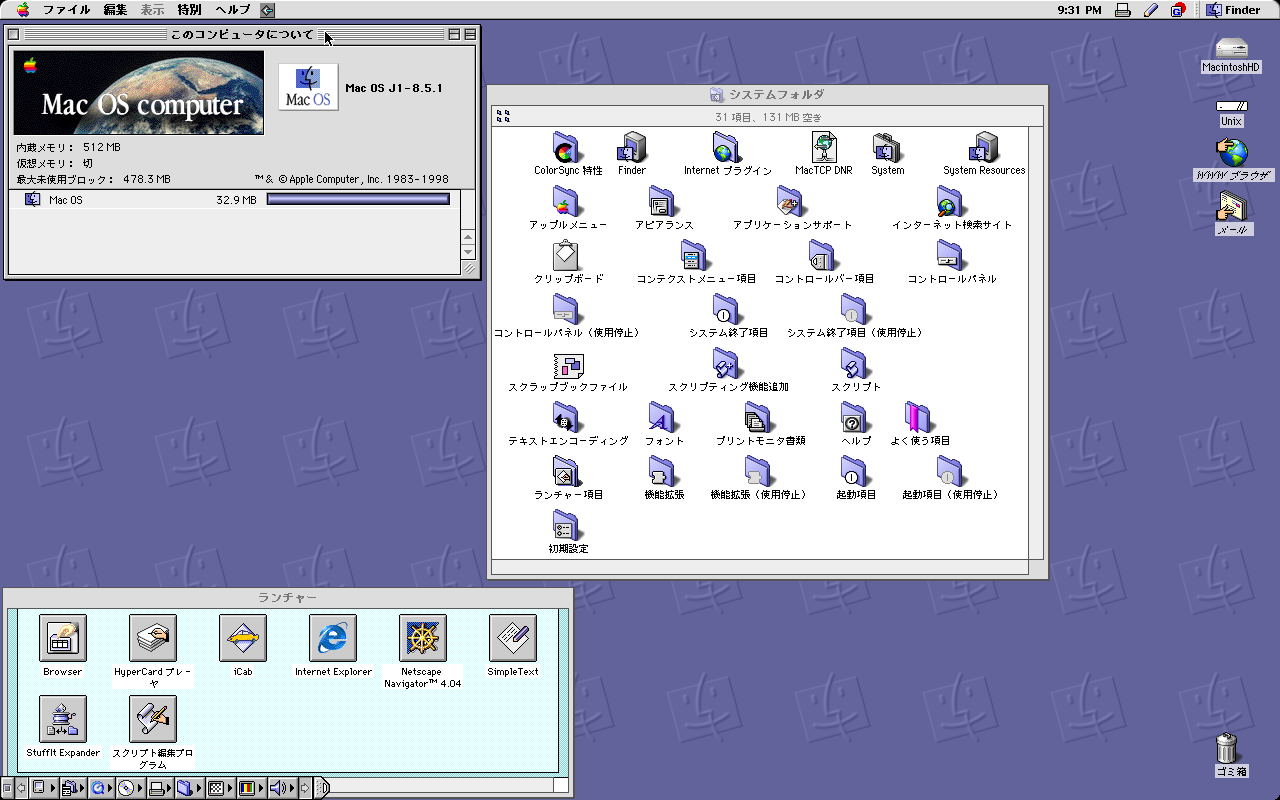Launch Browser from the ランチャー
Image resolution: width=1280 pixels, height=800 pixels.
click(x=63, y=638)
